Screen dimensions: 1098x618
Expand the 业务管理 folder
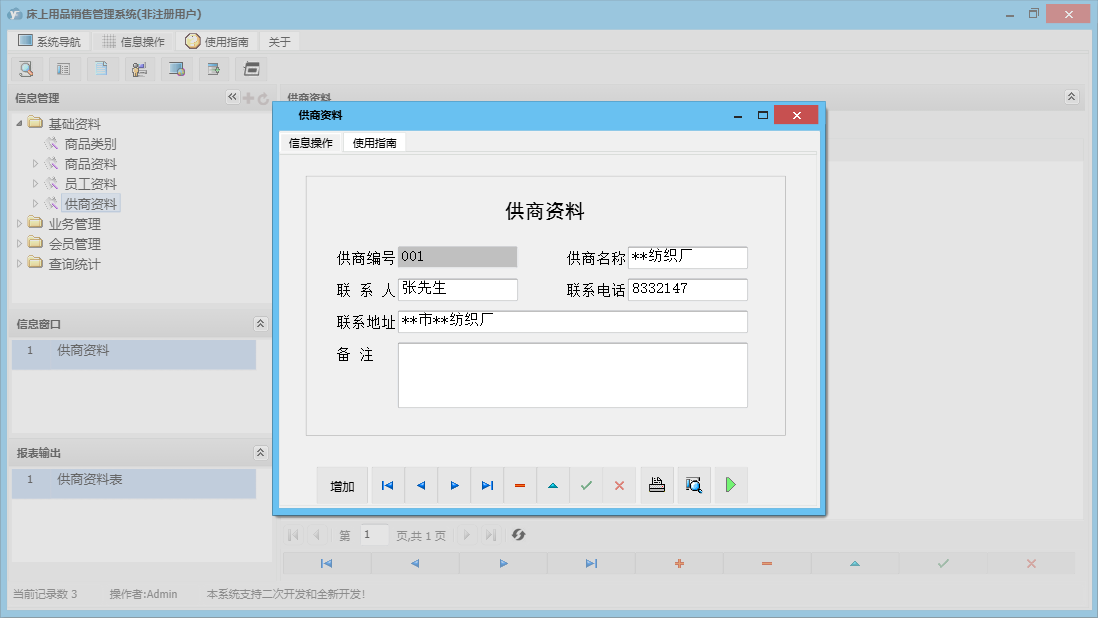coord(20,223)
